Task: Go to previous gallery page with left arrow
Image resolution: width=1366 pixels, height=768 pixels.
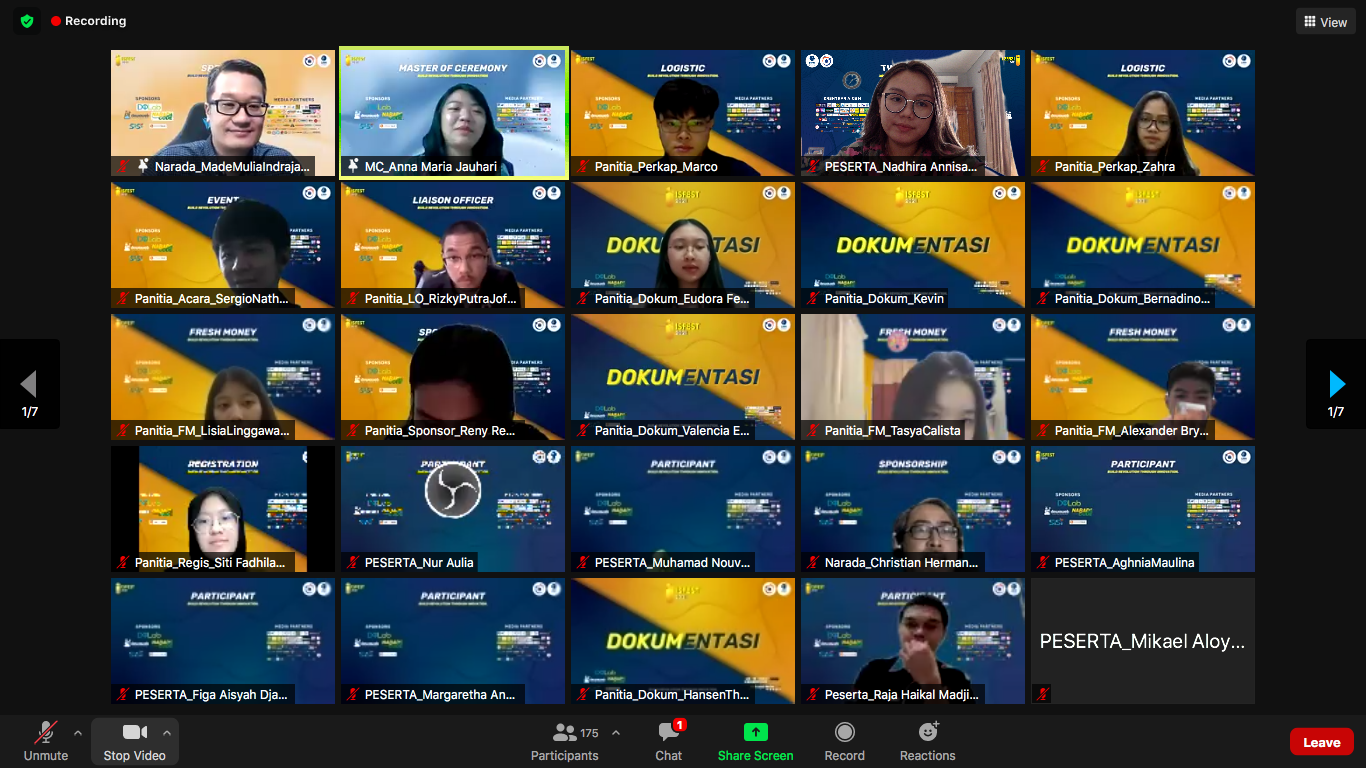Action: click(29, 384)
